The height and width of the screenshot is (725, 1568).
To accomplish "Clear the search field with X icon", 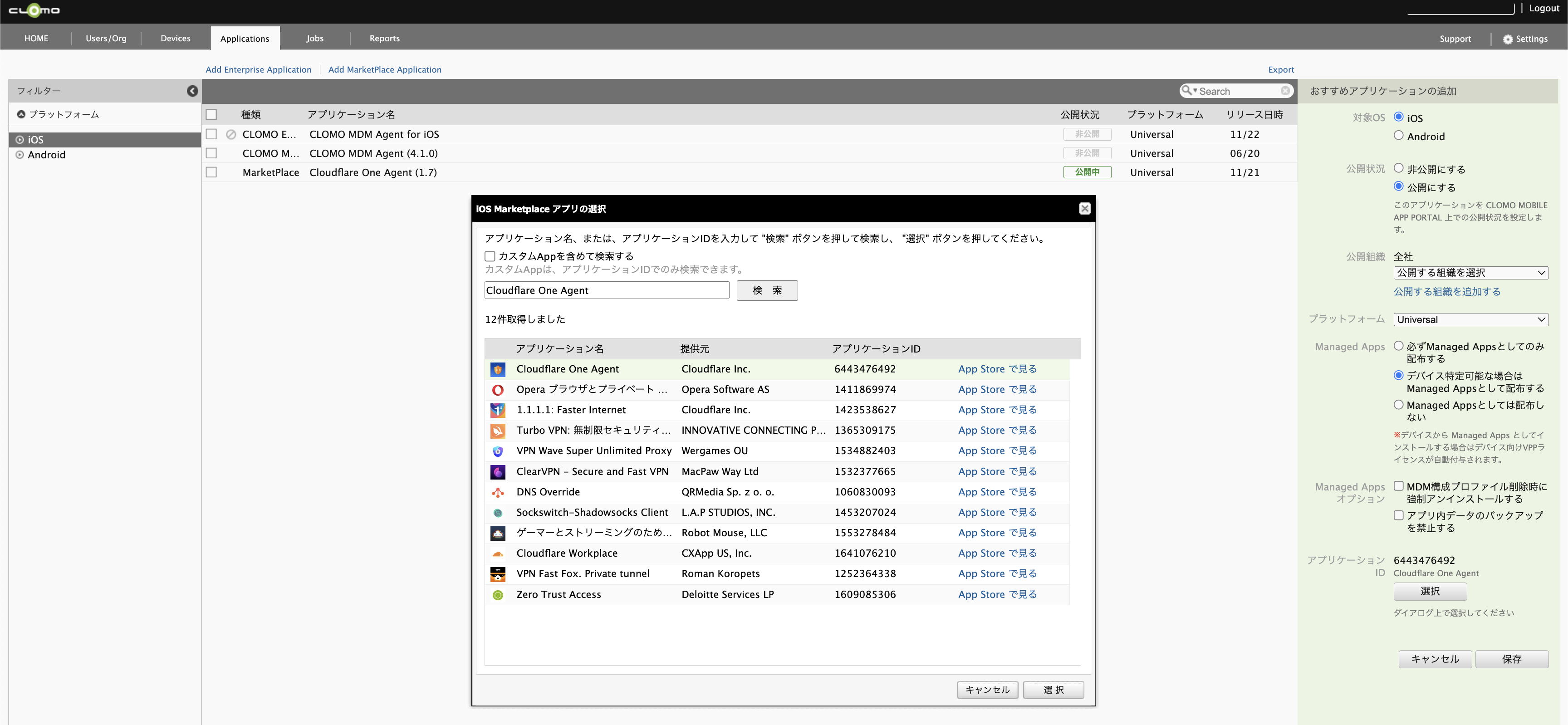I will click(x=1285, y=91).
